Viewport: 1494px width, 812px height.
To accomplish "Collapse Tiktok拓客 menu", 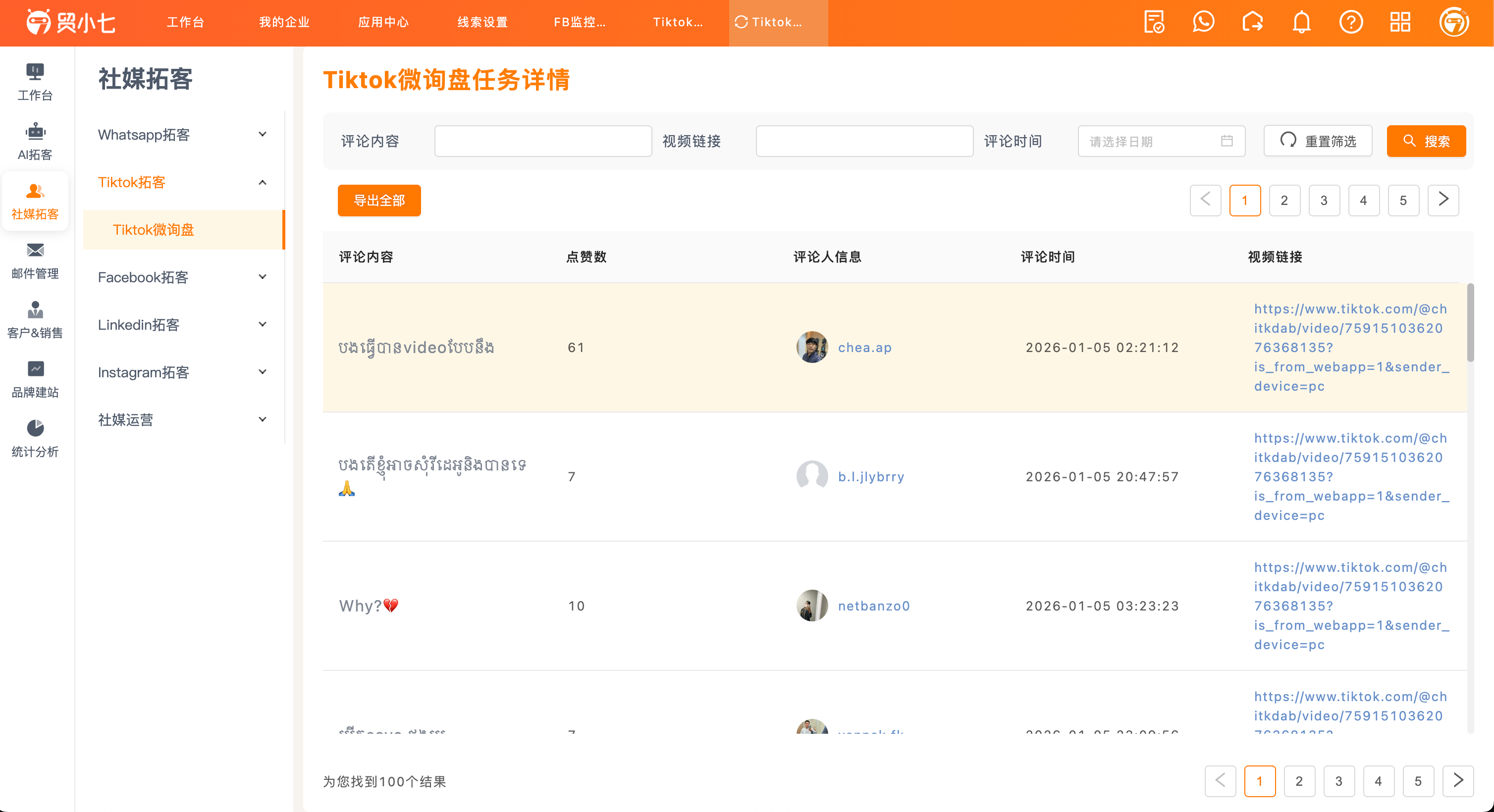I will pyautogui.click(x=183, y=182).
